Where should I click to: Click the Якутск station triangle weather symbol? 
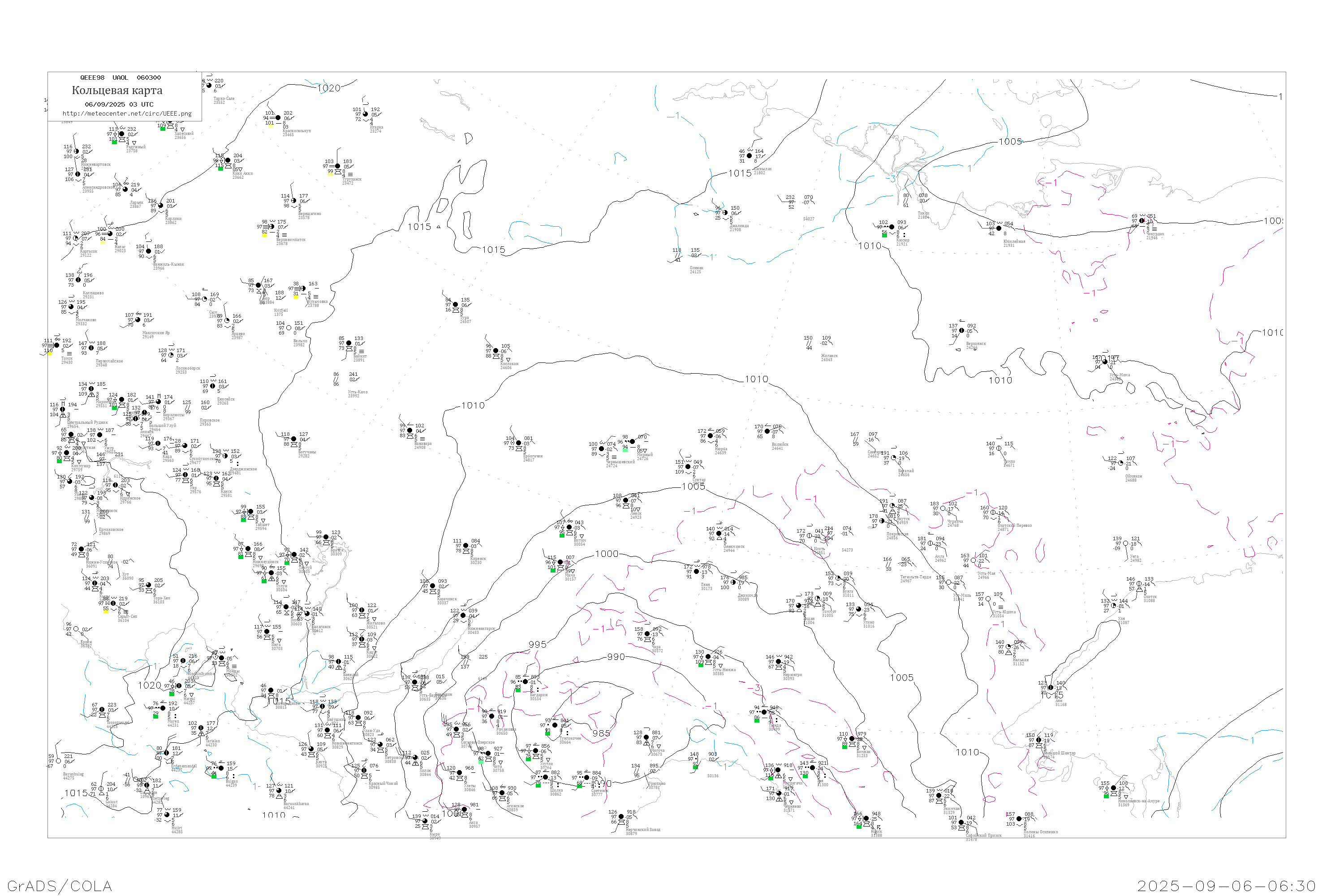click(x=892, y=512)
